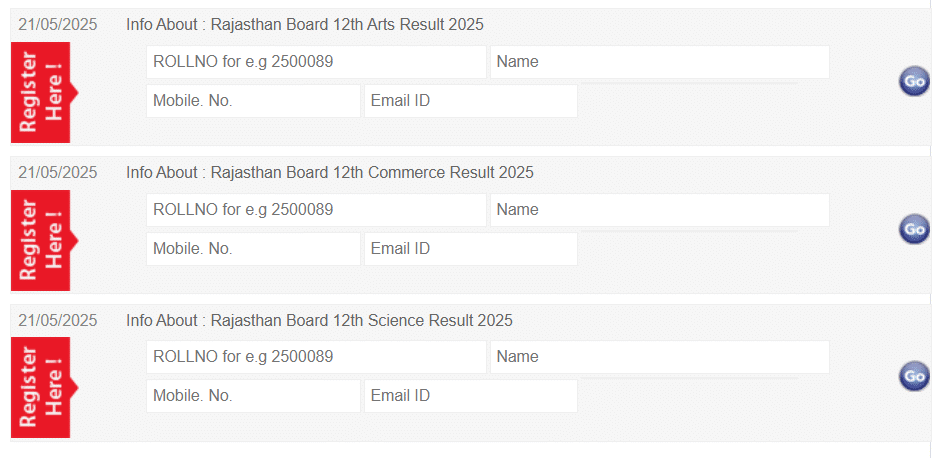
Task: Focus the Name field under Arts Result
Action: [x=660, y=62]
